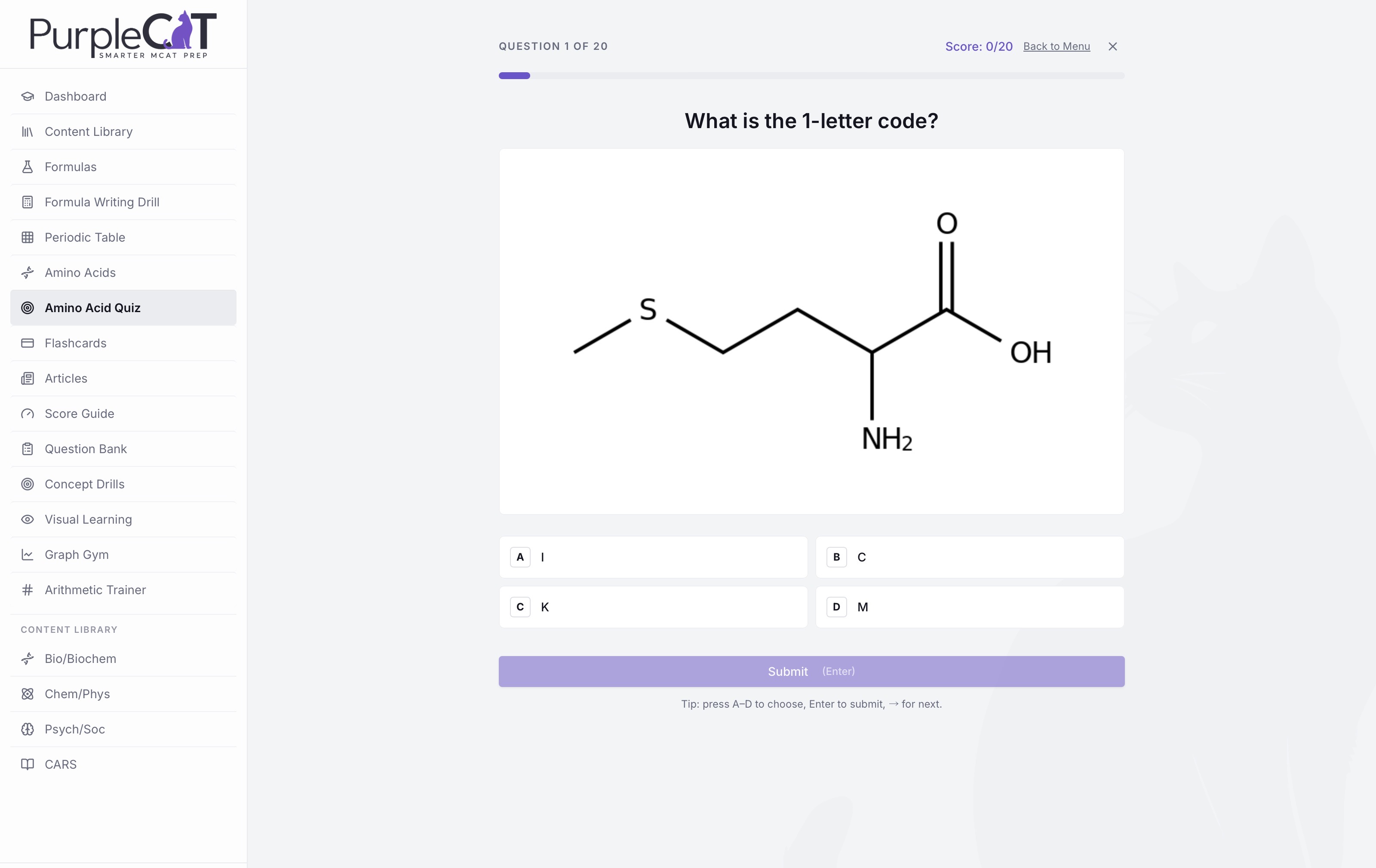Image resolution: width=1376 pixels, height=868 pixels.
Task: Click the Psych/Soc brain icon
Action: (28, 729)
